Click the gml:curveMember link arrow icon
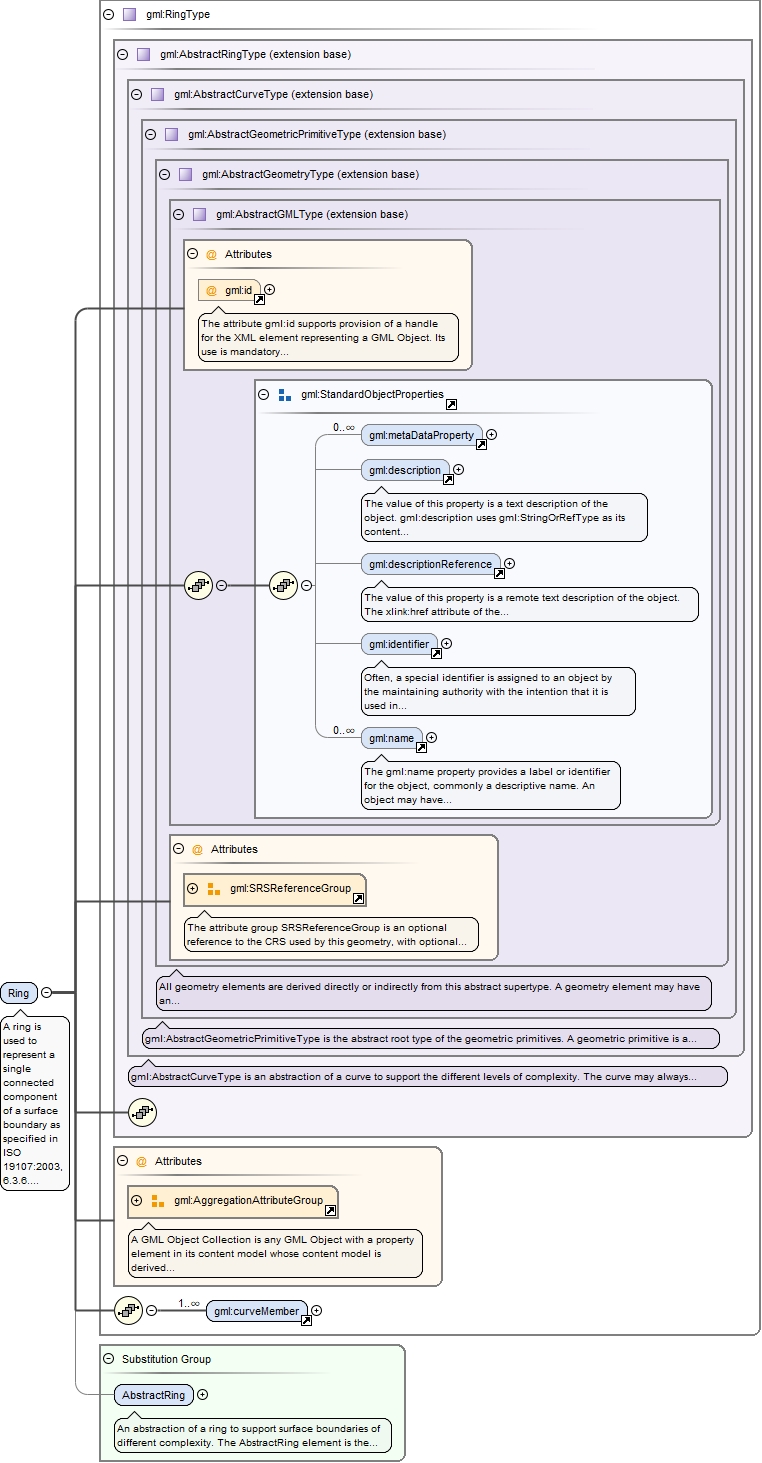Image resolution: width=762 pixels, height=1463 pixels. coord(306,1320)
